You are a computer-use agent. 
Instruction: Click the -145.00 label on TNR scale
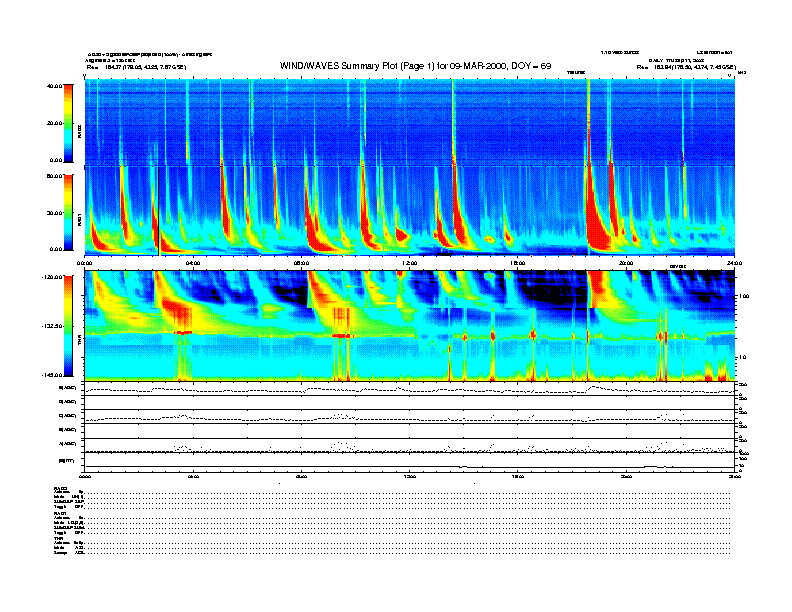[52, 375]
